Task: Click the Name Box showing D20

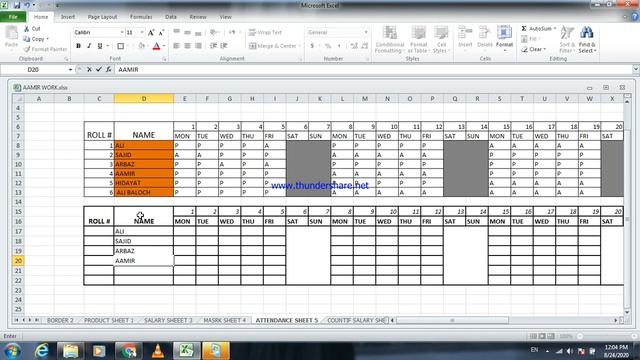Action: tap(33, 70)
